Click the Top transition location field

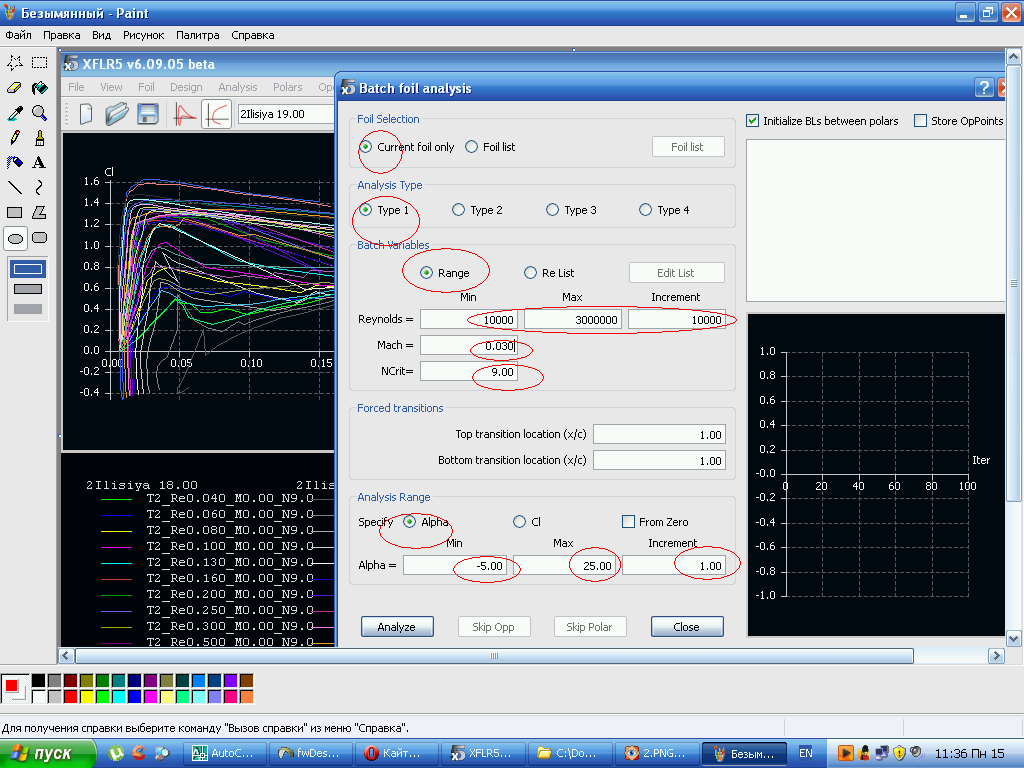point(659,435)
